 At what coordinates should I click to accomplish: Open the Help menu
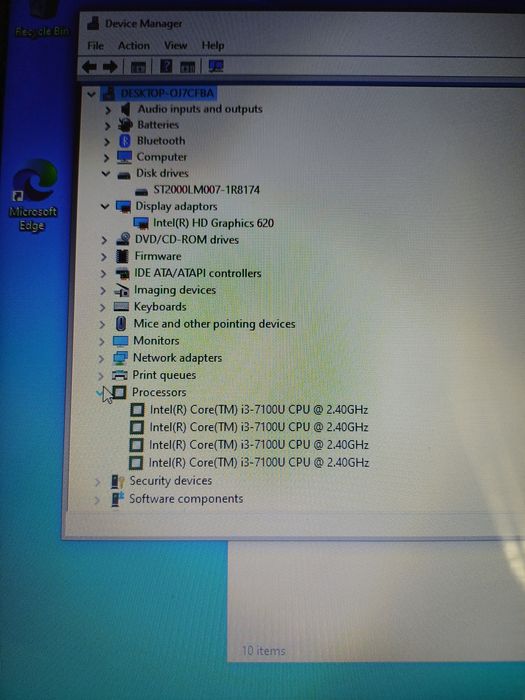coord(213,46)
